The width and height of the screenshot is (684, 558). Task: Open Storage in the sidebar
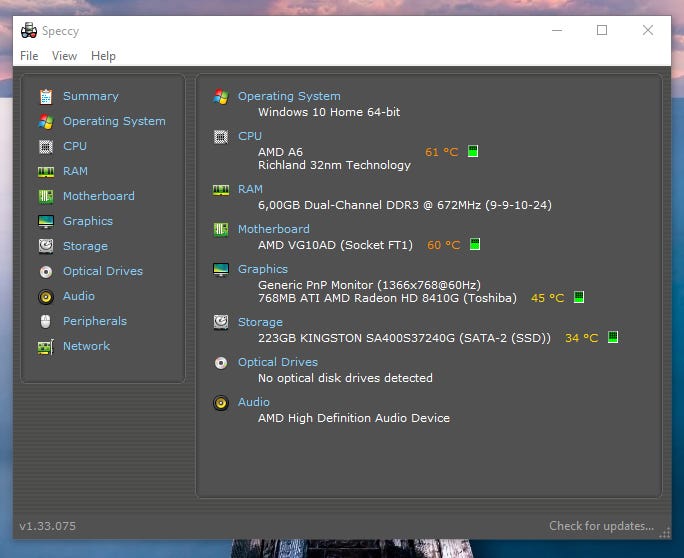coord(86,246)
